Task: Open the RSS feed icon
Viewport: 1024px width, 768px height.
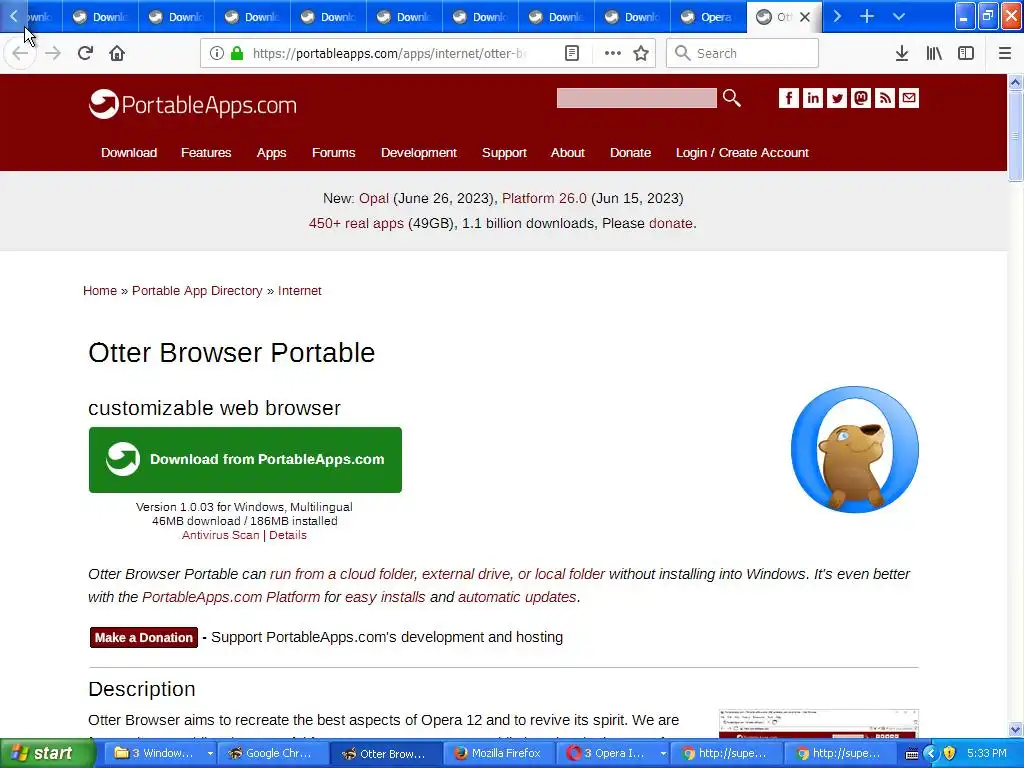Action: pos(885,98)
